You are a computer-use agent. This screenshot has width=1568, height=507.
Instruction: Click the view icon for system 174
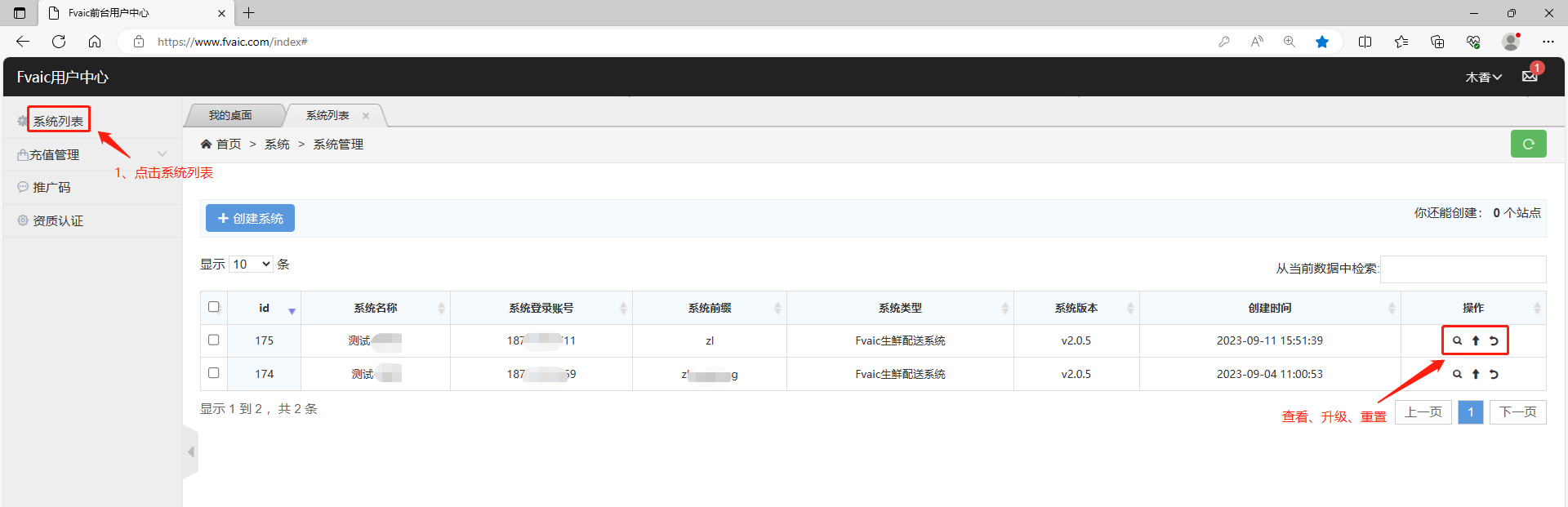point(1457,375)
